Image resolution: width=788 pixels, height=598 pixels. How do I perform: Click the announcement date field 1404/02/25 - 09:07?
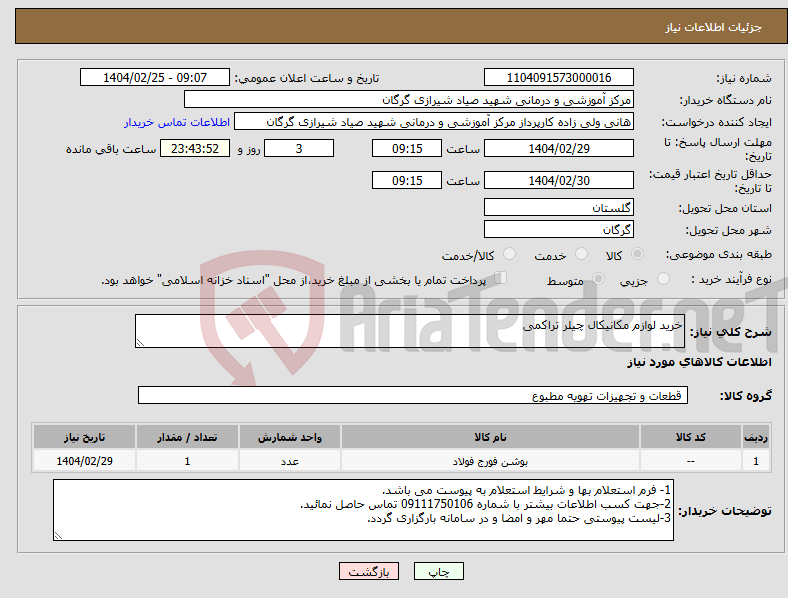155,77
